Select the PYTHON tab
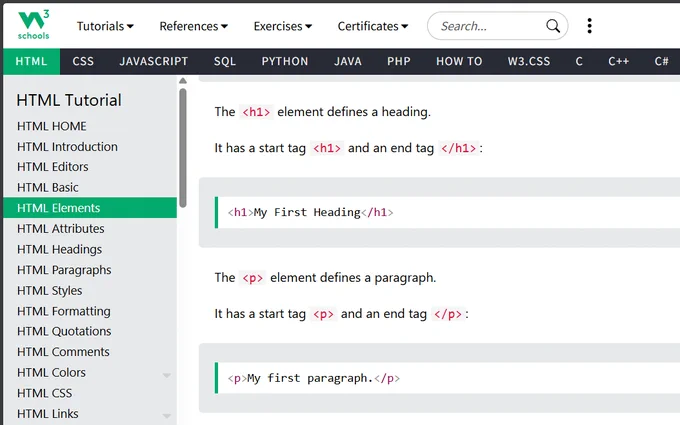The image size is (680, 425). point(284,62)
